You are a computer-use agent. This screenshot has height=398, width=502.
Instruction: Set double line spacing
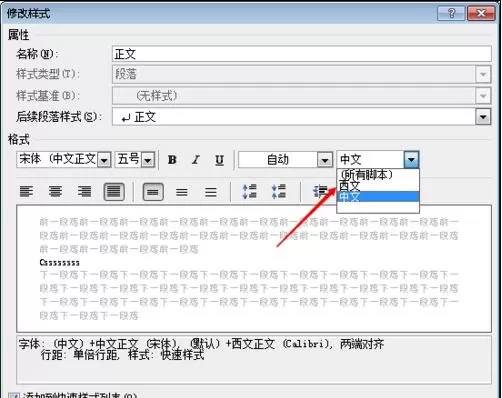[x=211, y=192]
